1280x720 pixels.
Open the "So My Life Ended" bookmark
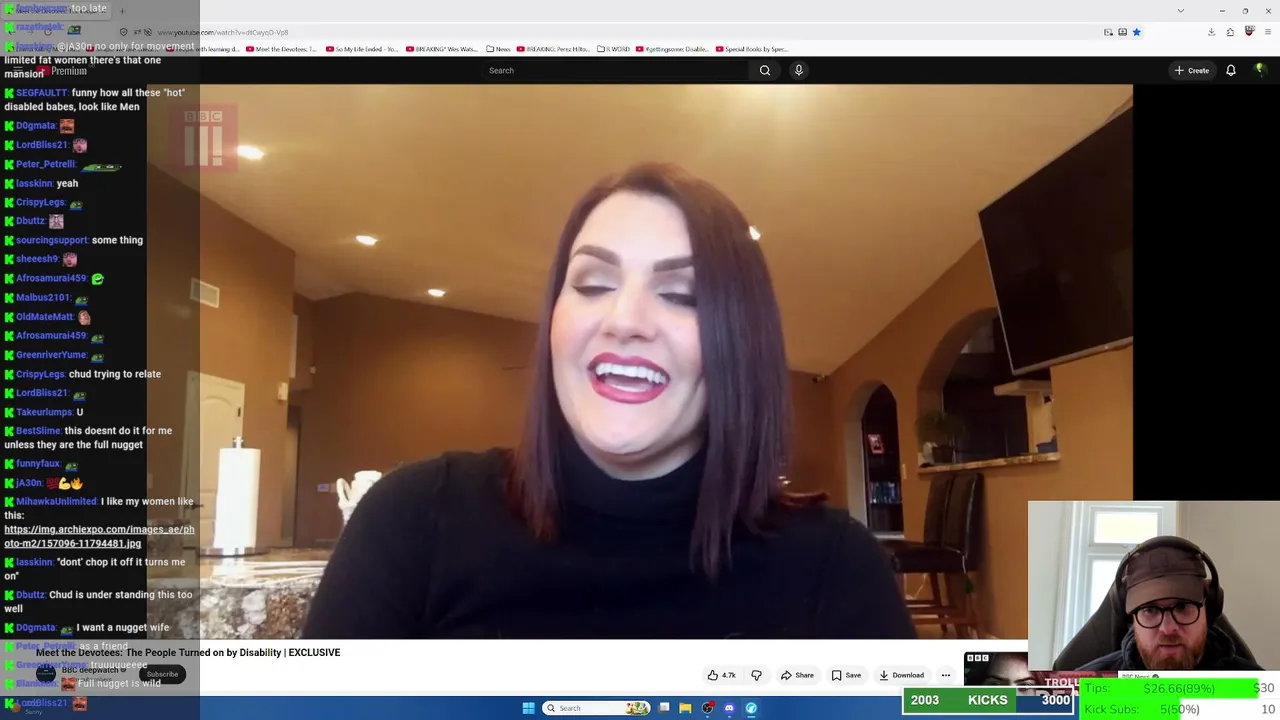pyautogui.click(x=362, y=49)
